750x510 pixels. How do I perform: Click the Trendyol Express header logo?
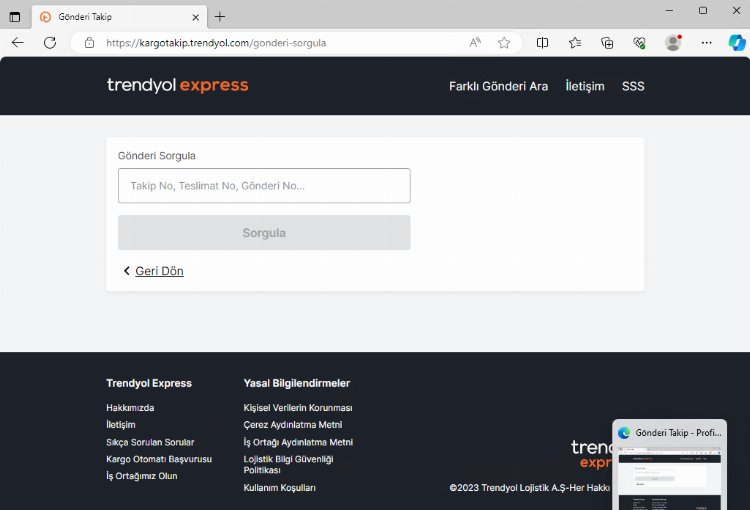tap(177, 85)
